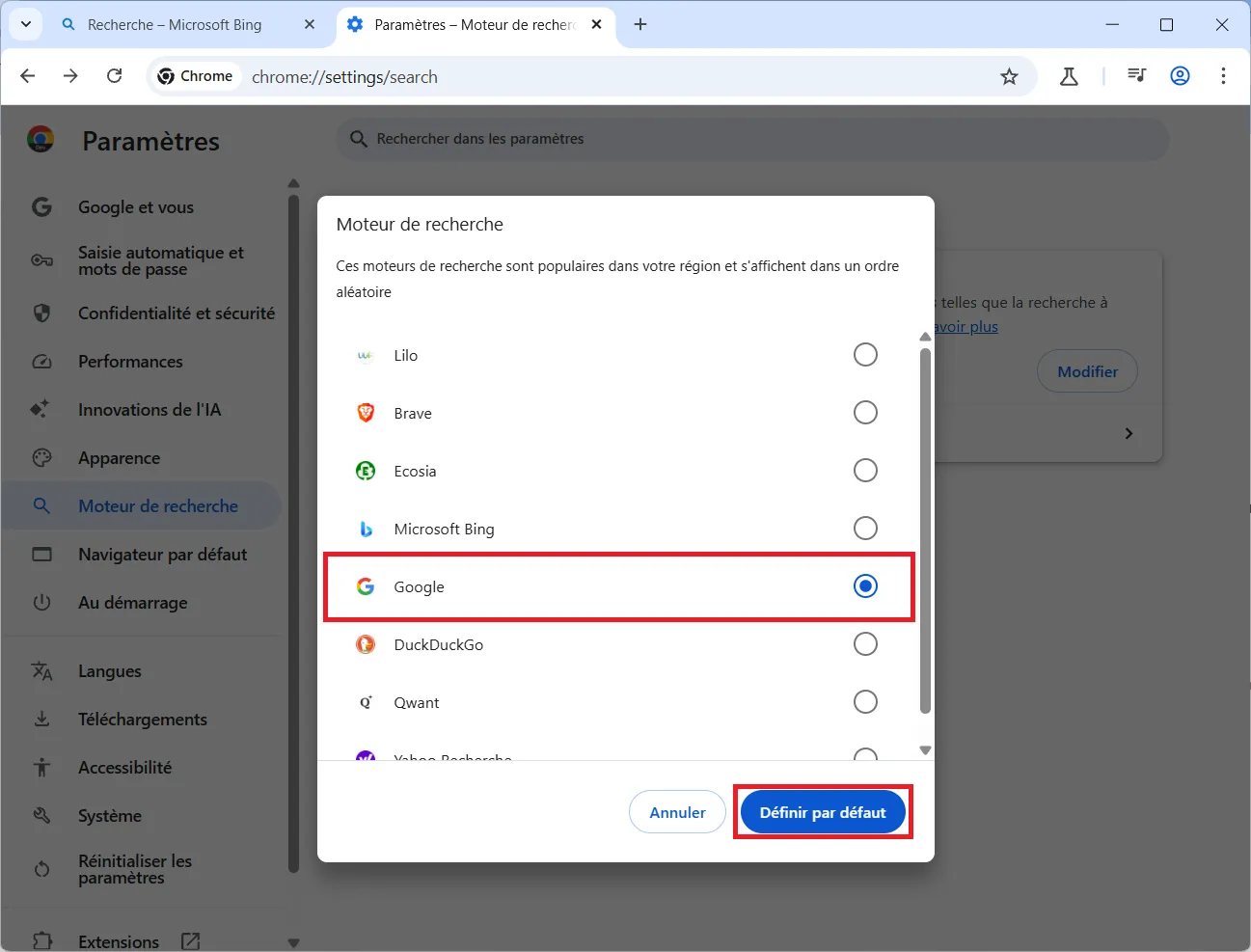
Task: Click the dialog list scrollbar thumb
Action: [x=925, y=530]
